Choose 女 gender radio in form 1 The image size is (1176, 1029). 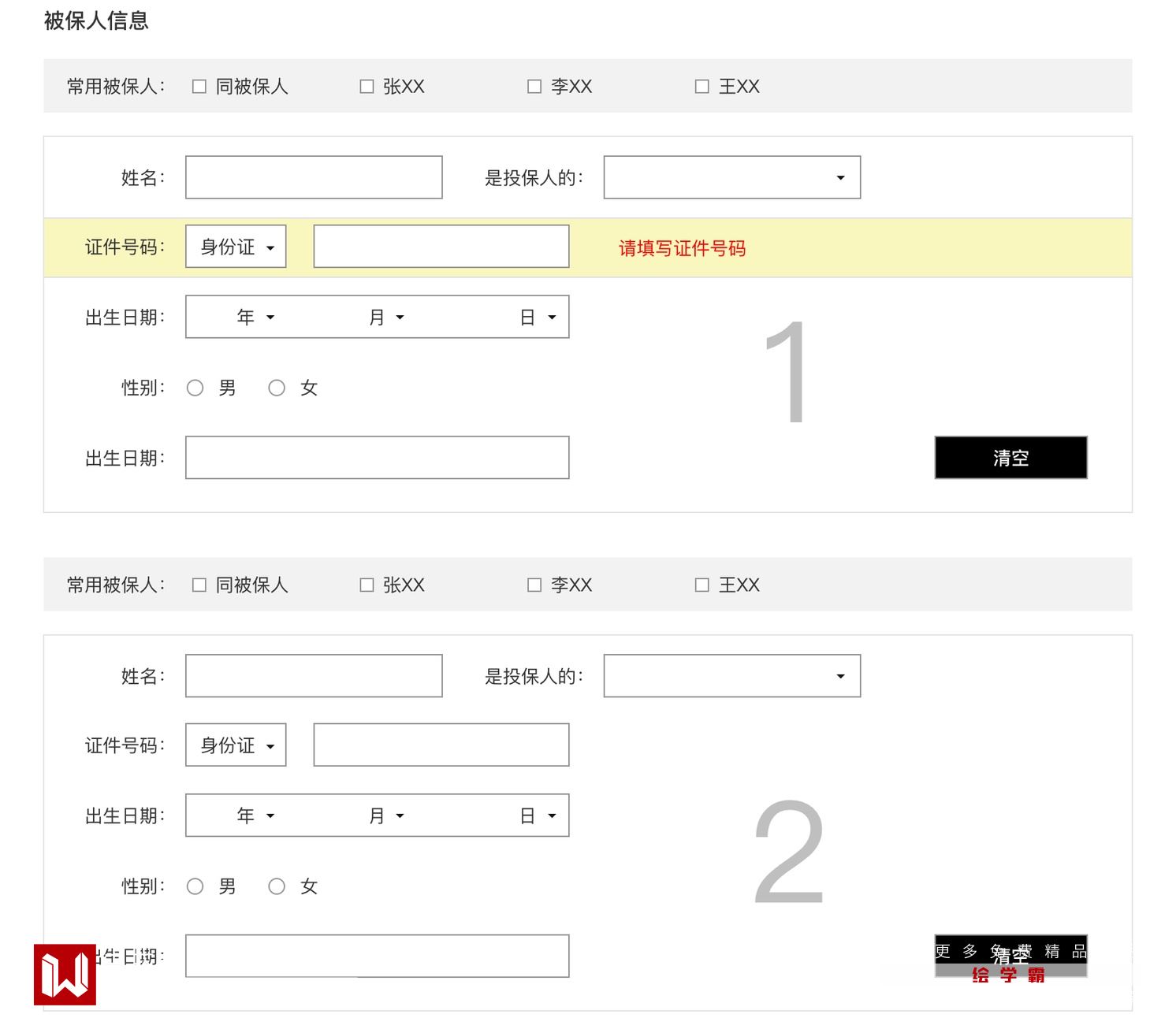point(277,388)
